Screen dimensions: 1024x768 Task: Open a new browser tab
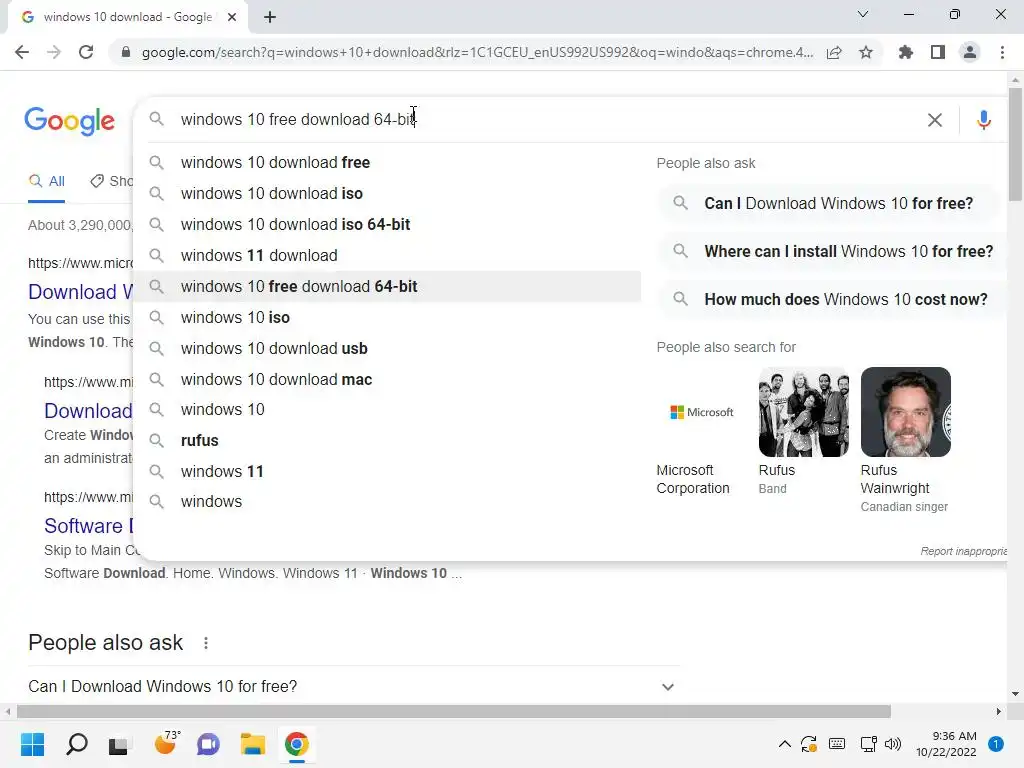point(270,17)
